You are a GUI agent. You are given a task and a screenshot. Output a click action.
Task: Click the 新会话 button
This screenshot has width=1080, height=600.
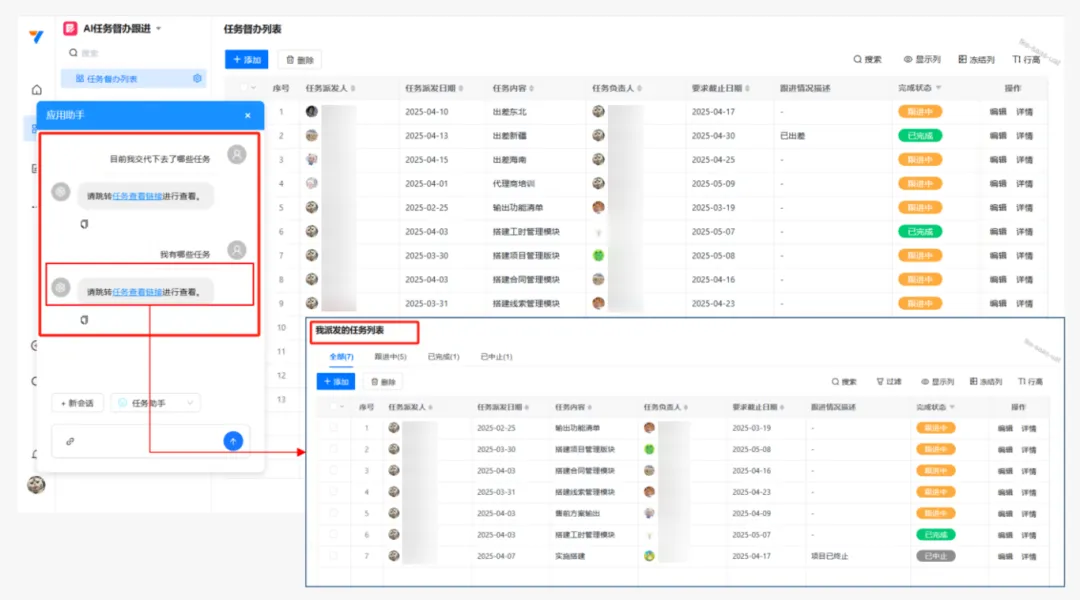pos(77,403)
